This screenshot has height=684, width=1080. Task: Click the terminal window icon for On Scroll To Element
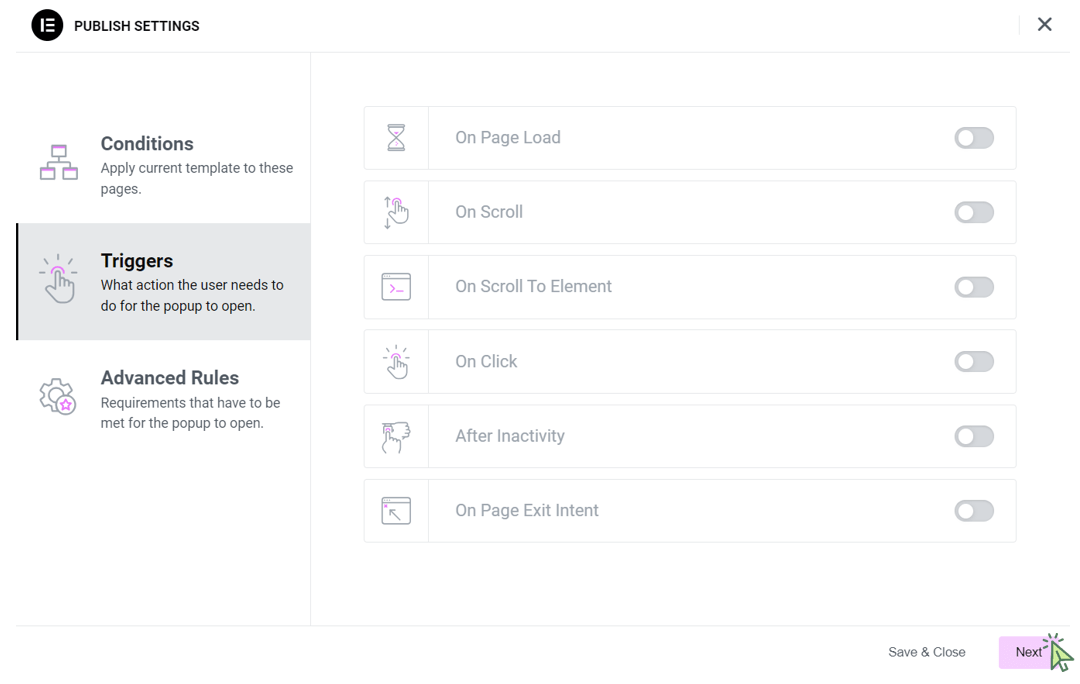(396, 287)
